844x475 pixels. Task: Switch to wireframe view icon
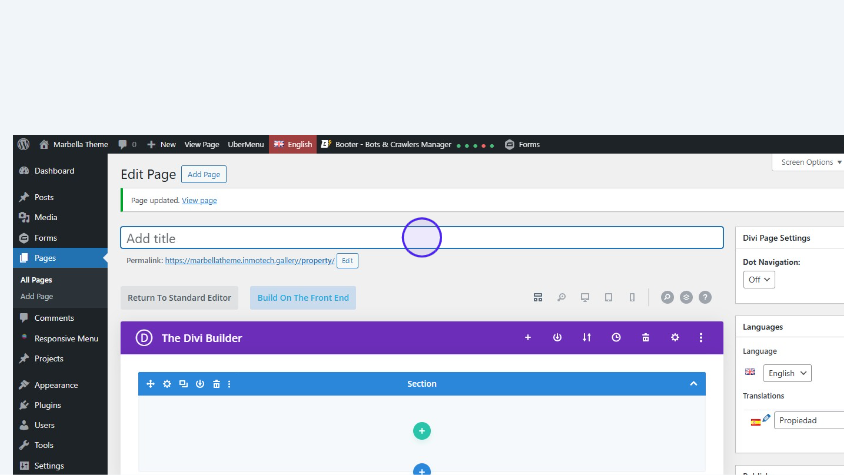click(537, 297)
